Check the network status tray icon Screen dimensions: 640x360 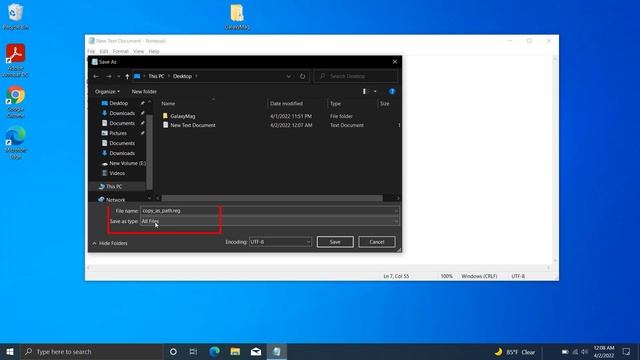tap(575, 352)
